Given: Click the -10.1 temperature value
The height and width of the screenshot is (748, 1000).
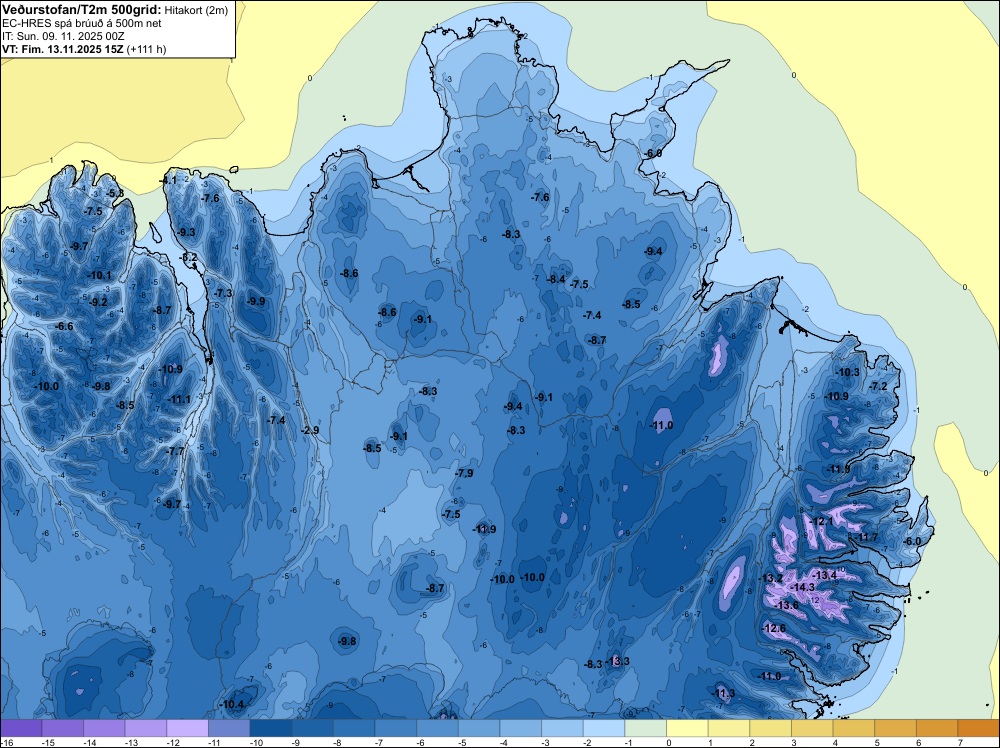Looking at the screenshot, I should tap(99, 275).
